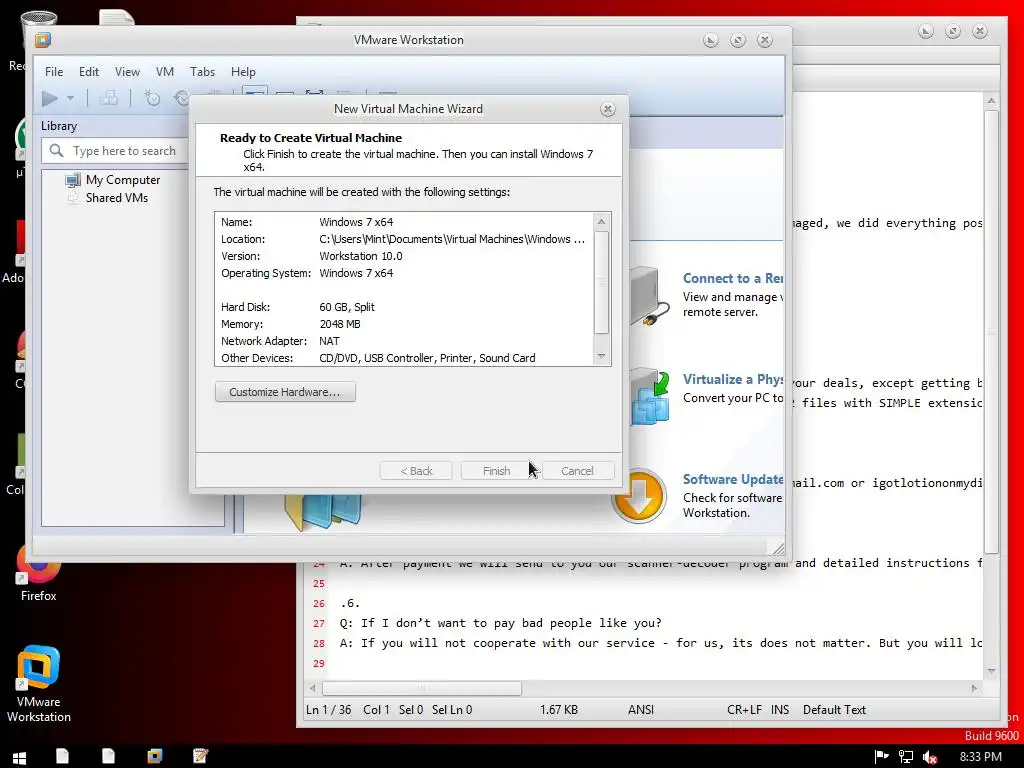Open the Edit menu in VMware

[89, 72]
